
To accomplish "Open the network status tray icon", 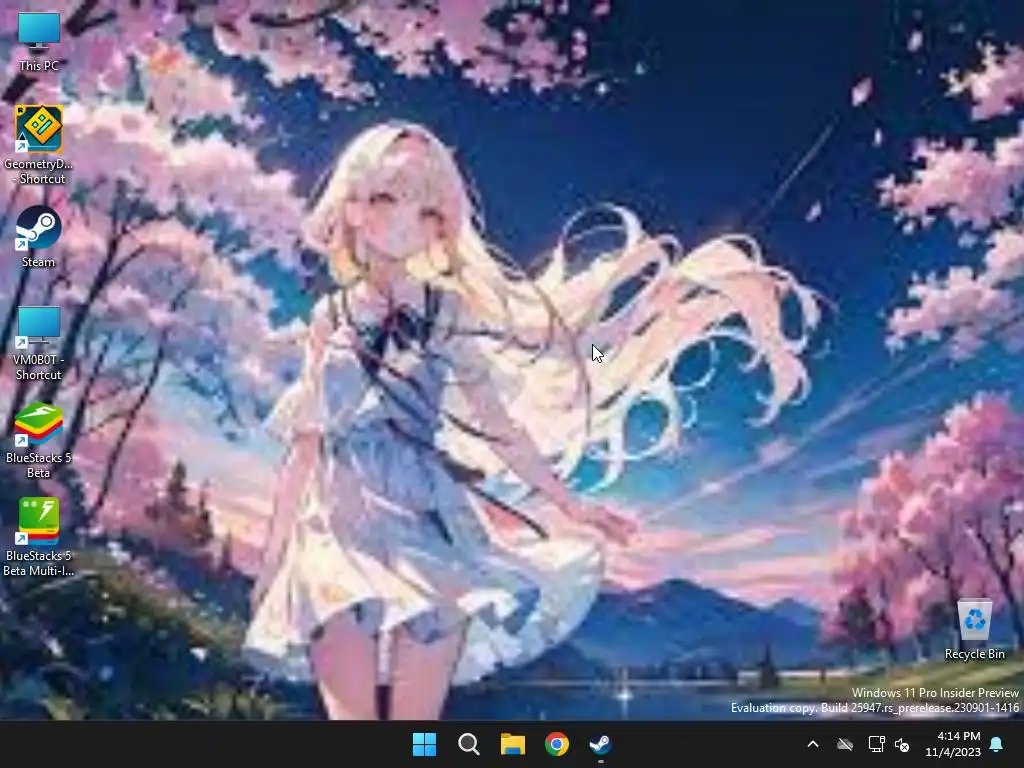I will click(x=876, y=744).
